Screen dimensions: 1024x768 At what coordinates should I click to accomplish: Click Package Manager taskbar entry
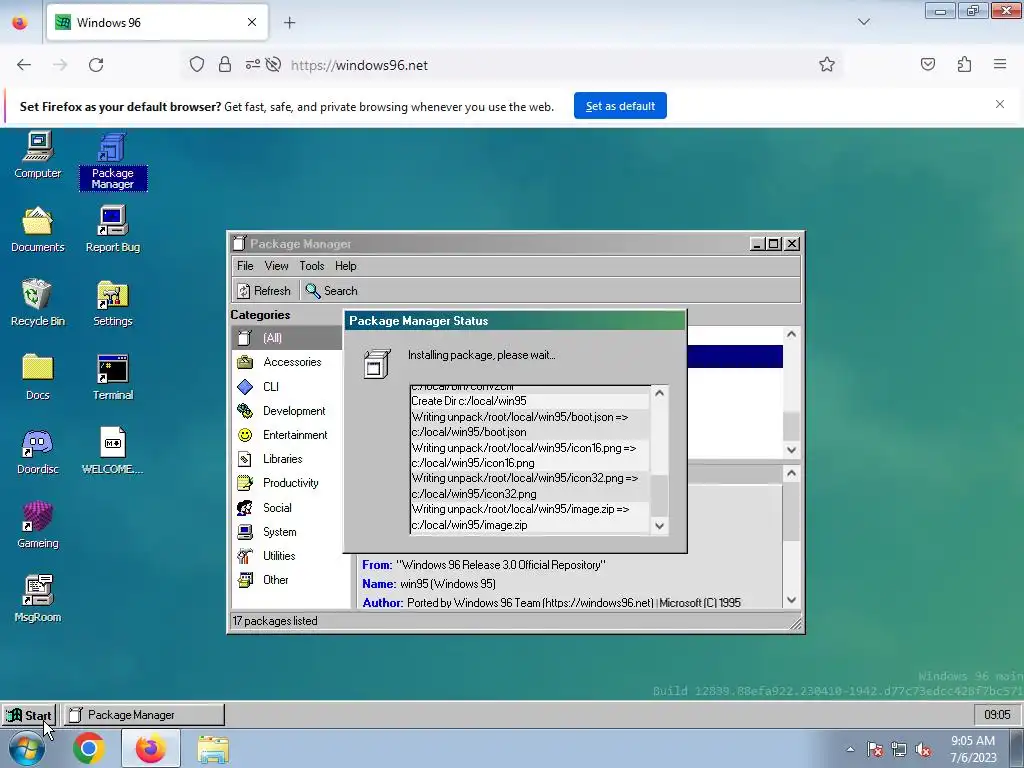click(x=144, y=715)
